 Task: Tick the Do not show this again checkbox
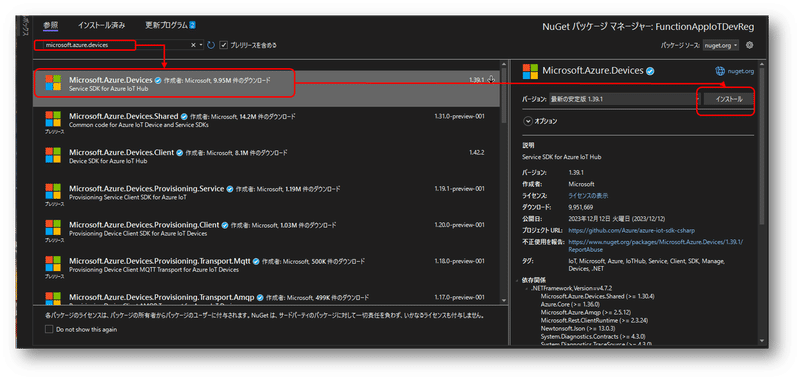(x=49, y=330)
